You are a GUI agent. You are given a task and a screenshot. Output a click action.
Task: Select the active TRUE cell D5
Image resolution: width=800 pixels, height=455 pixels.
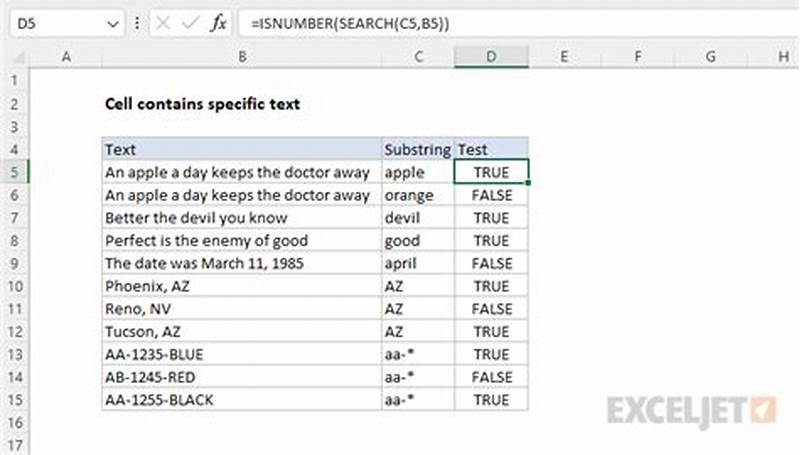tap(491, 172)
